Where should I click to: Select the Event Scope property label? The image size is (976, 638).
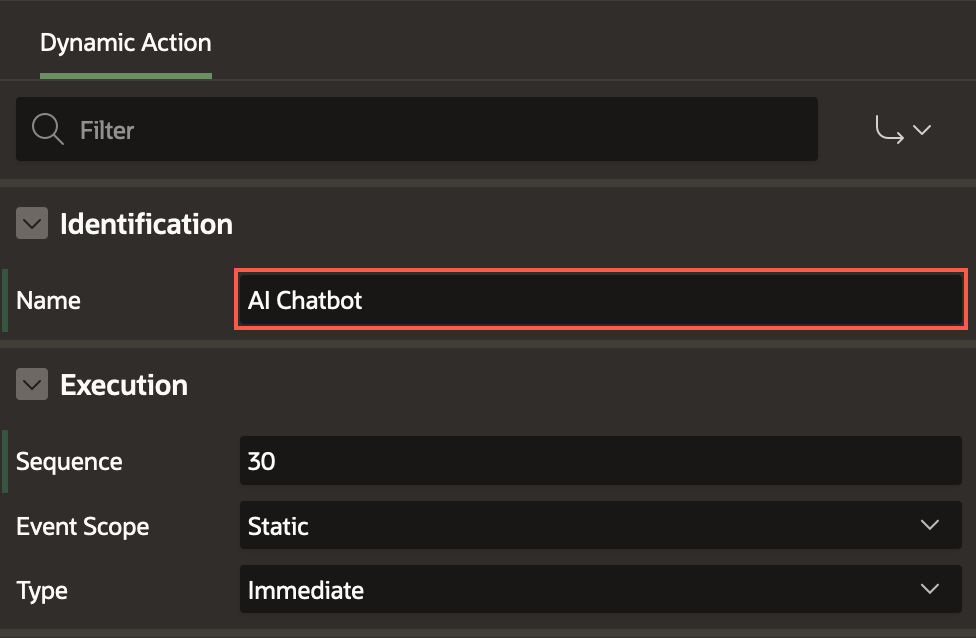82,526
